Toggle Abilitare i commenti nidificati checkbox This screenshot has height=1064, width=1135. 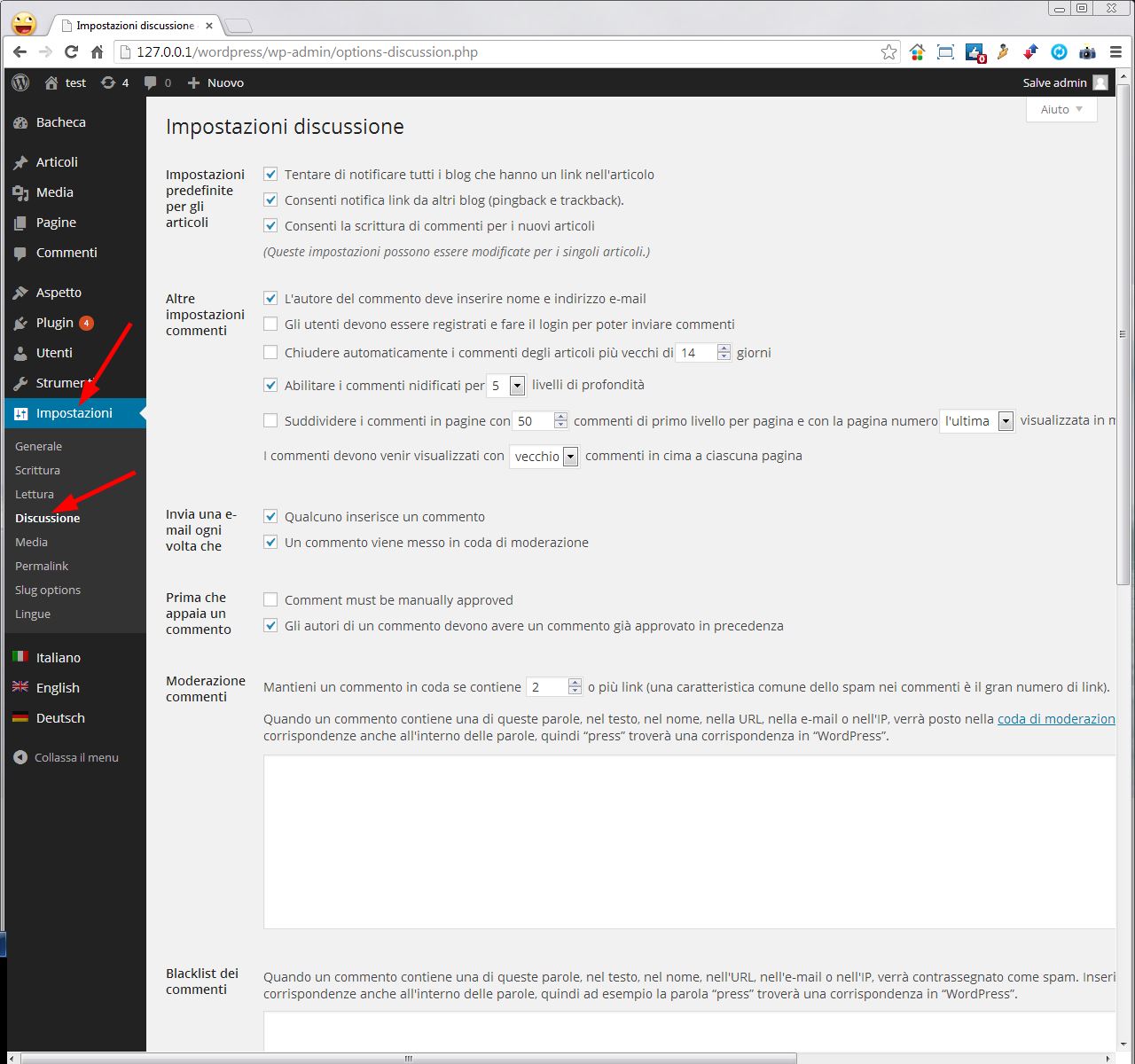click(270, 386)
